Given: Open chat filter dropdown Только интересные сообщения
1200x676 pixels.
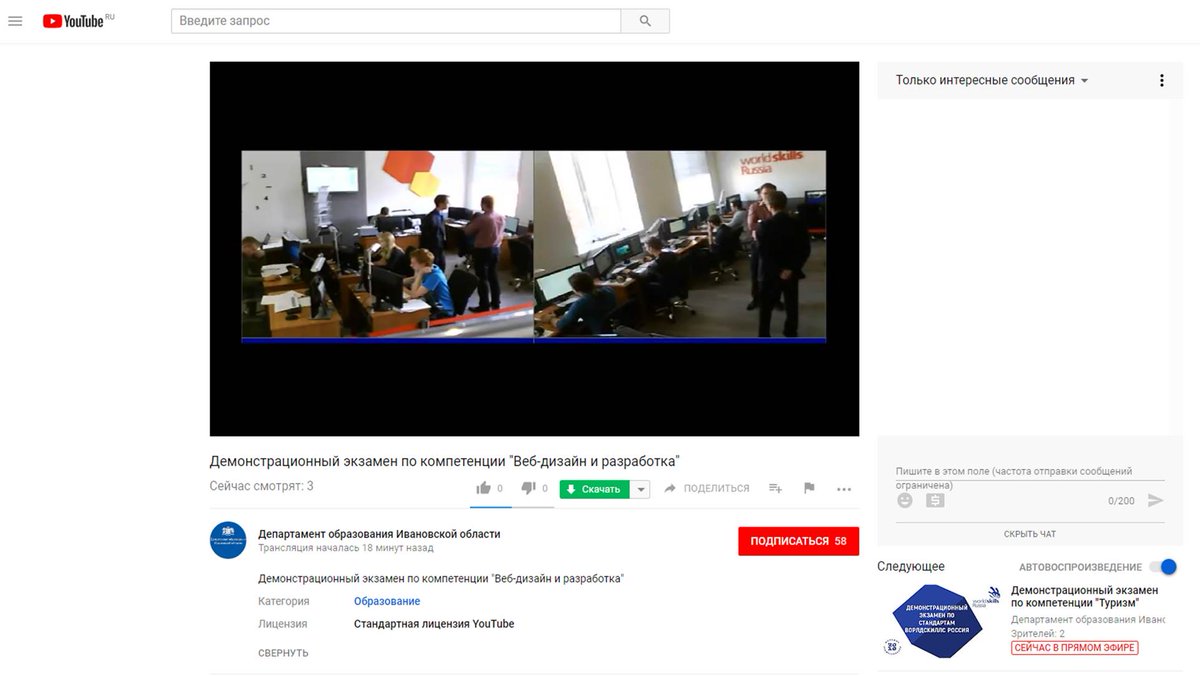Looking at the screenshot, I should [992, 80].
